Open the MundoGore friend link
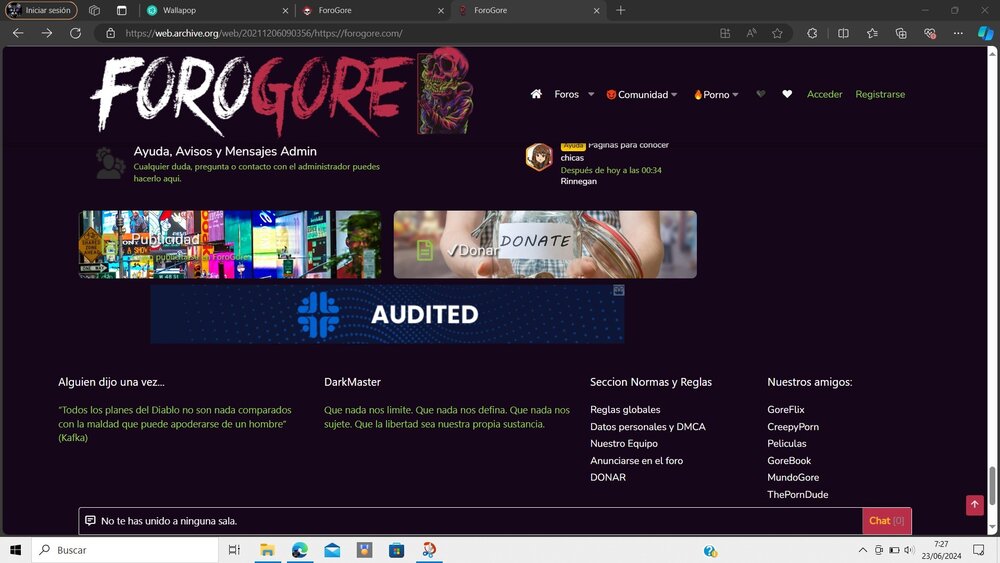 [x=793, y=477]
